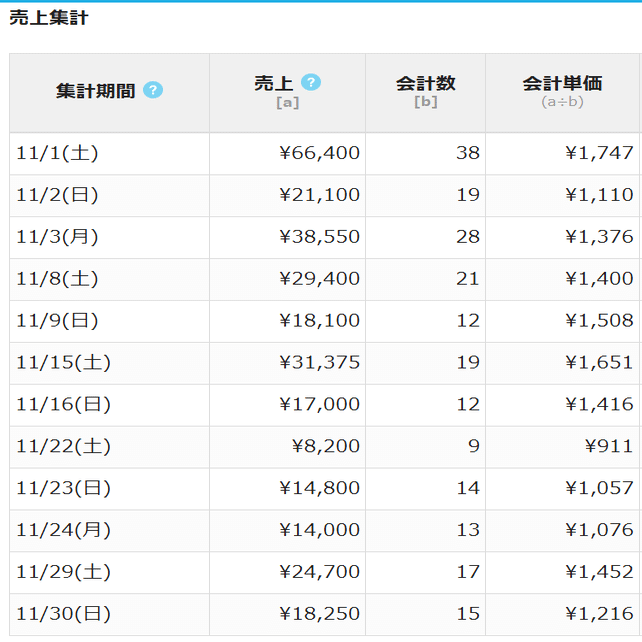Viewport: 642px width, 642px height.
Task: Open the help icon next to 売上
Action: (311, 82)
